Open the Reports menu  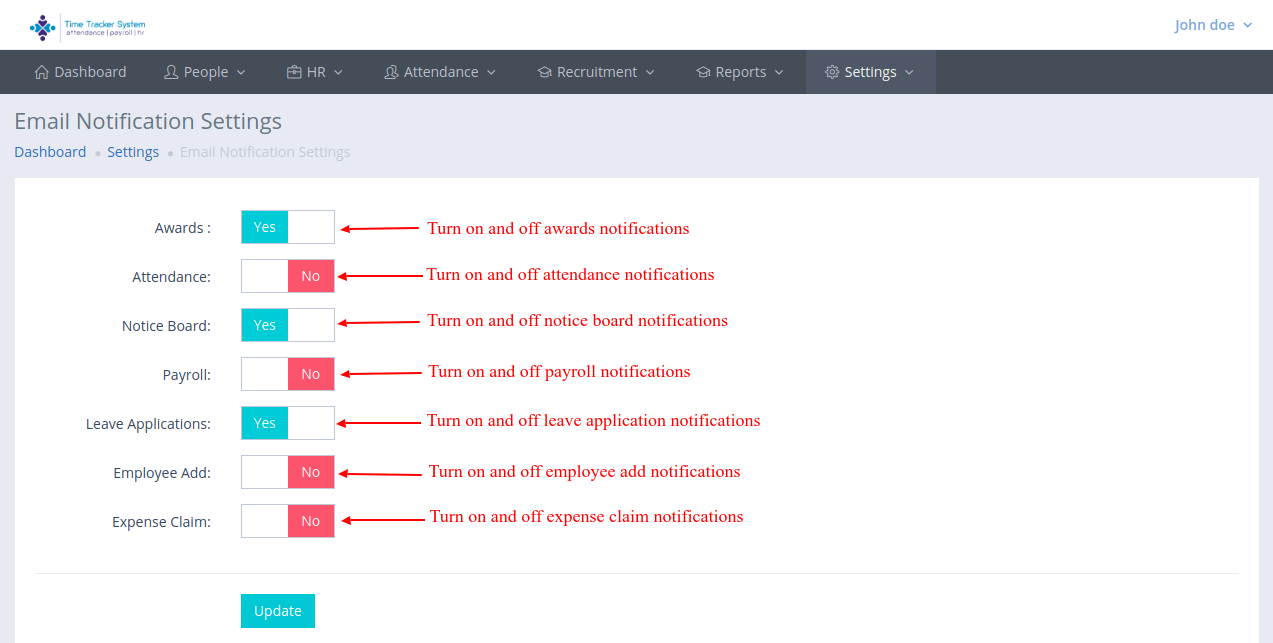tap(741, 72)
